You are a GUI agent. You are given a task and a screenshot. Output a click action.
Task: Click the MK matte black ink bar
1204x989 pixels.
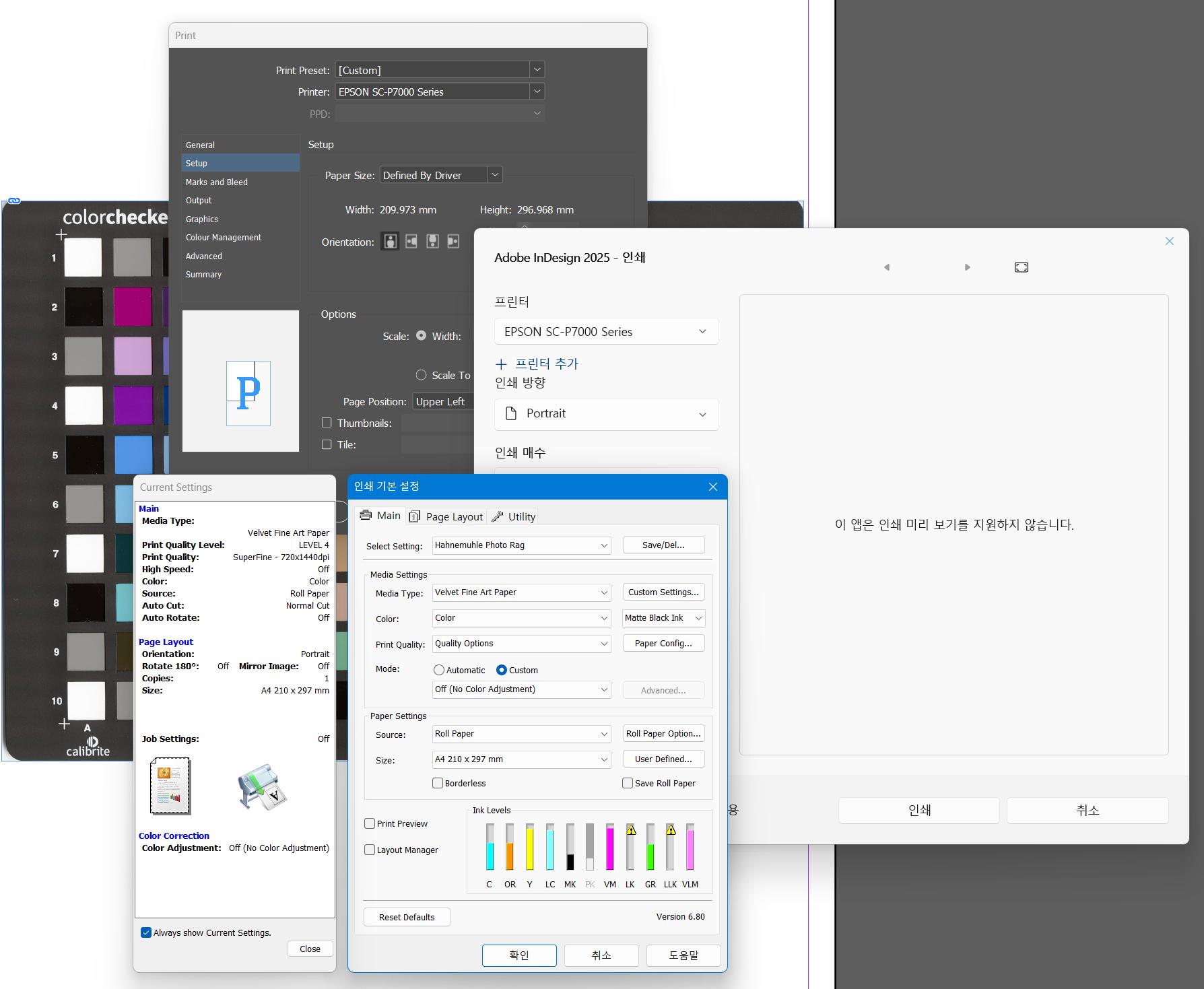coord(570,847)
